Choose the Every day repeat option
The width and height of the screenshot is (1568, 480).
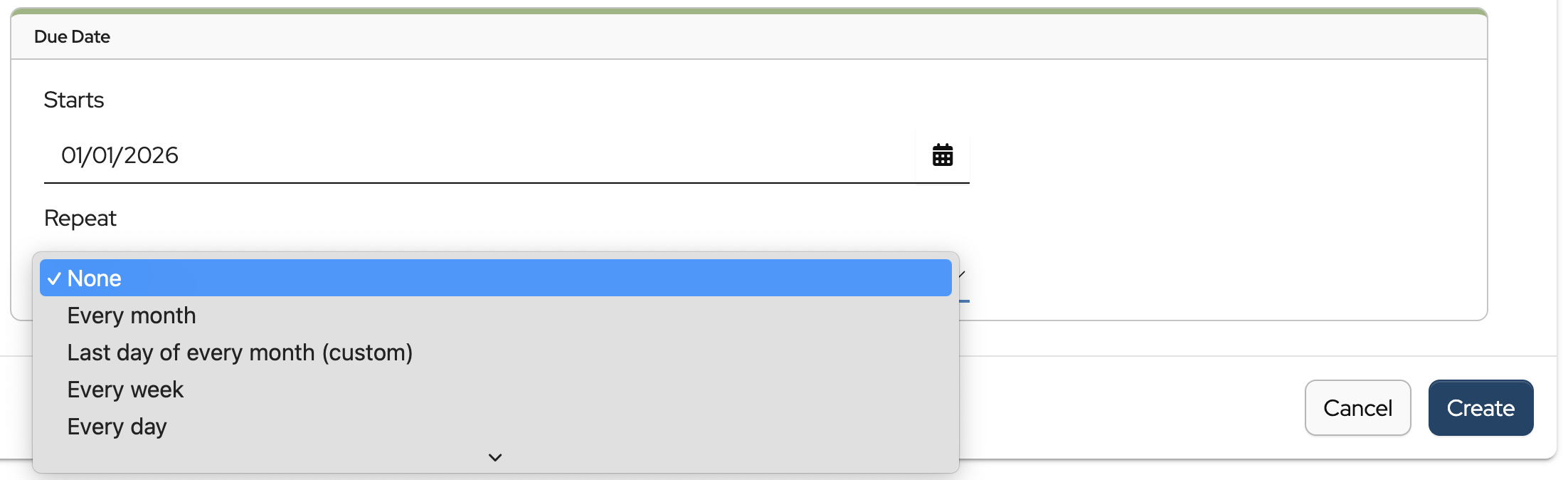(117, 427)
